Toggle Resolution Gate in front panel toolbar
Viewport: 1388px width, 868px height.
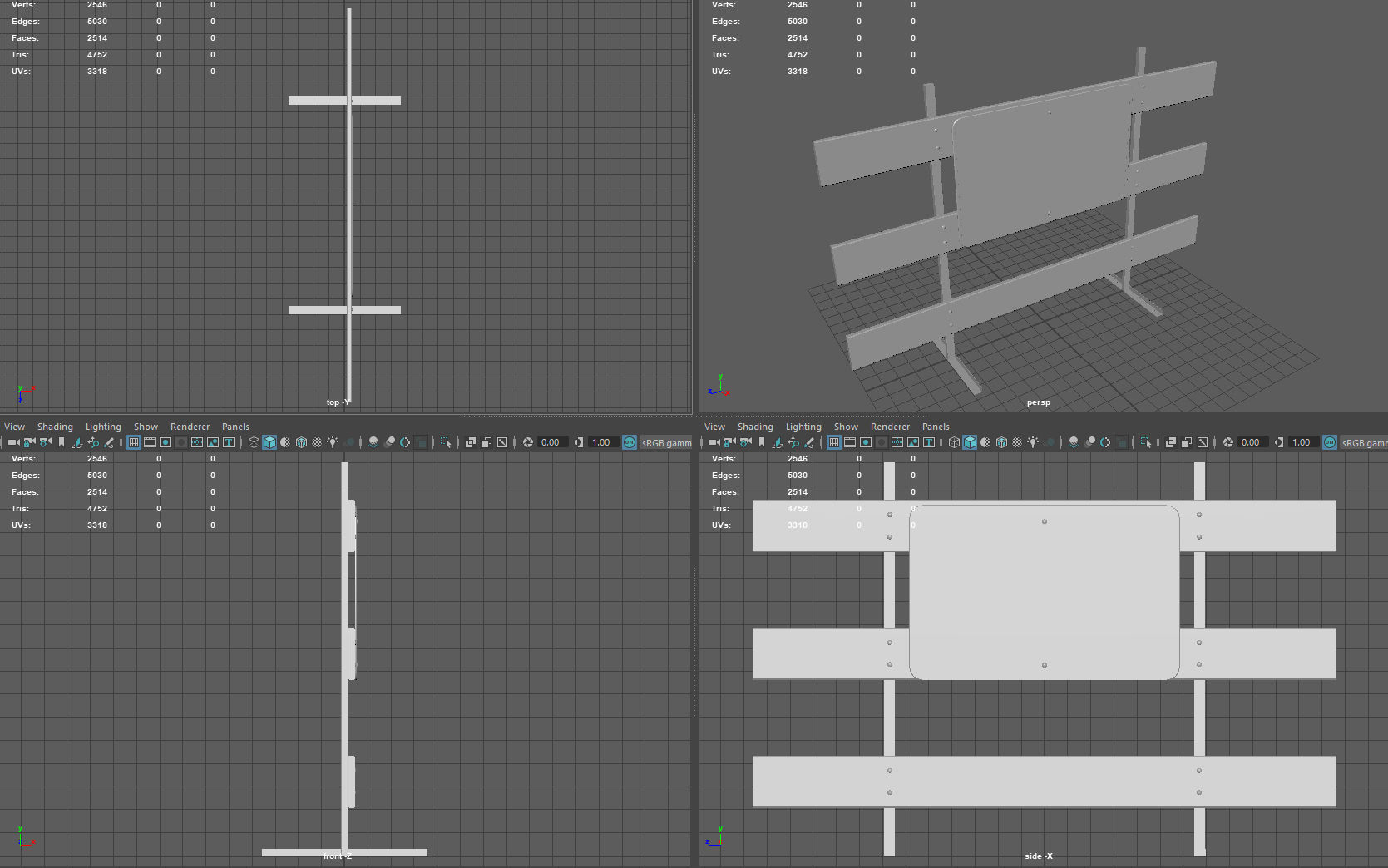coord(165,442)
